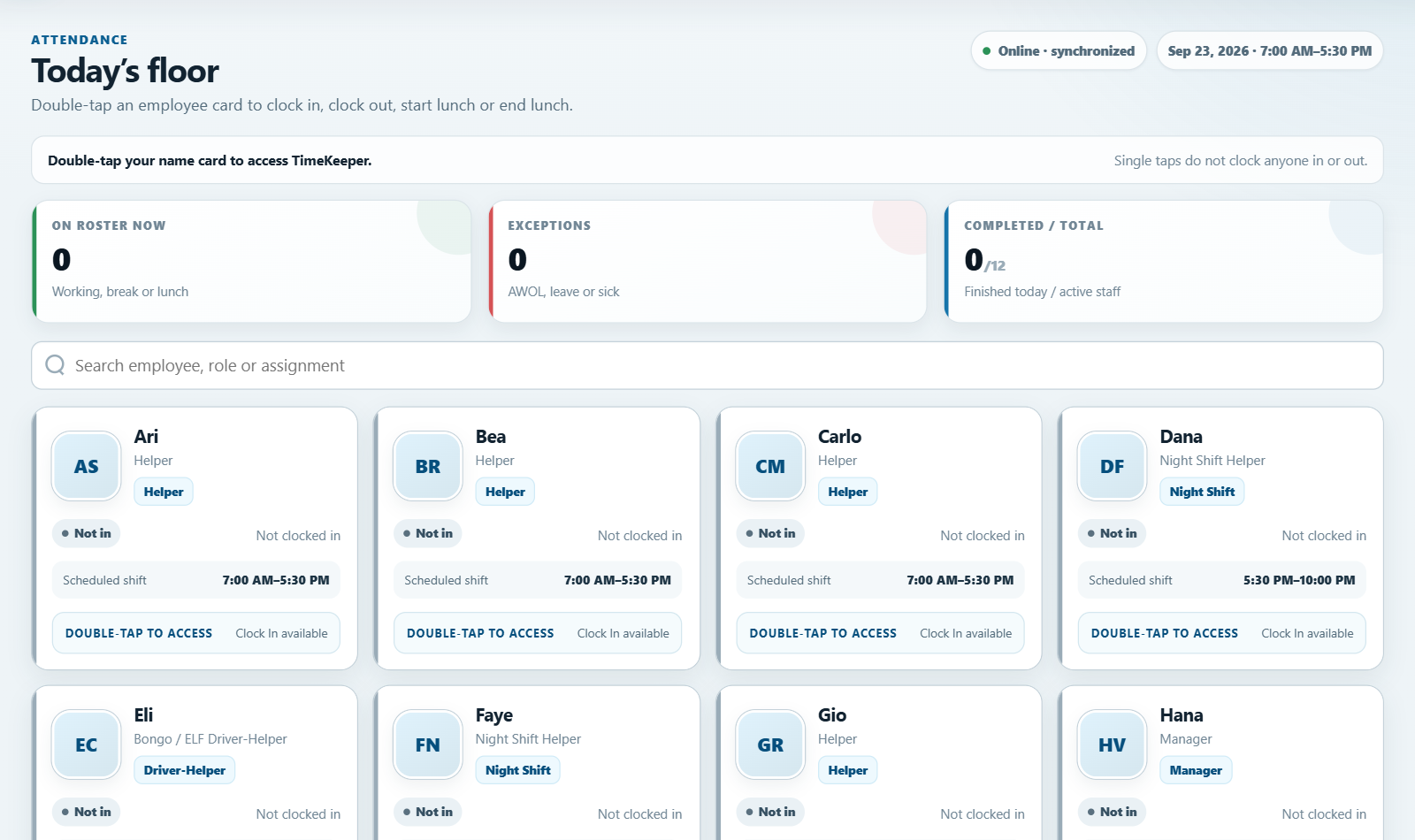Click the Today's floor heading
The width and height of the screenshot is (1415, 840).
(125, 71)
